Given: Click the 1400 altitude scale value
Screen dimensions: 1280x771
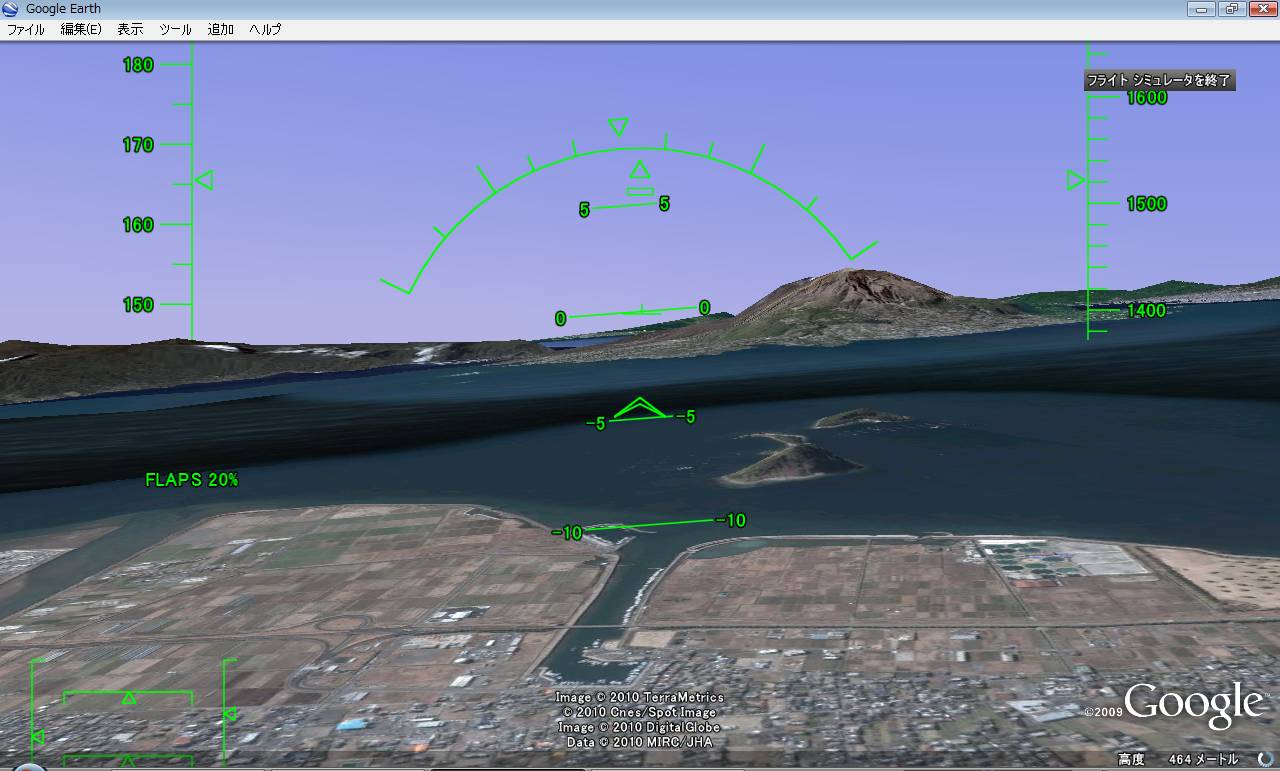Looking at the screenshot, I should click(1146, 311).
